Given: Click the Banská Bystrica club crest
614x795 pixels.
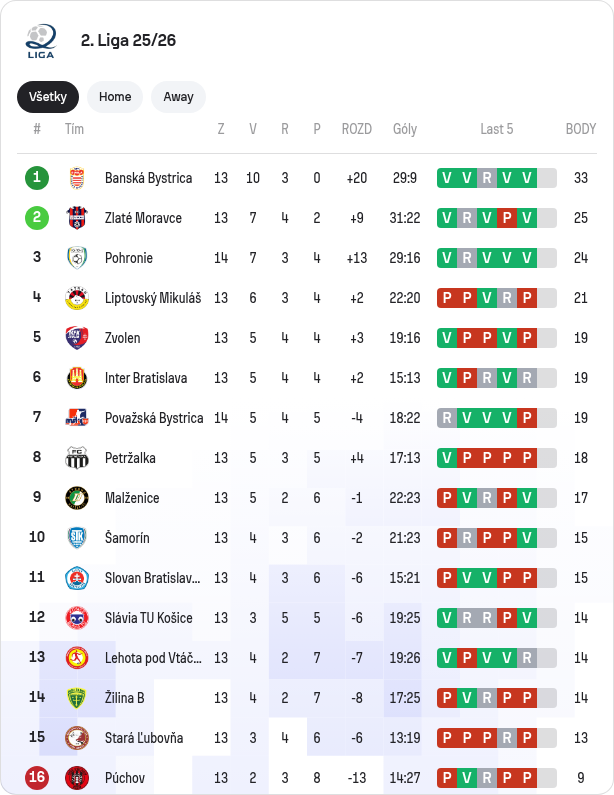Looking at the screenshot, I should pos(77,178).
